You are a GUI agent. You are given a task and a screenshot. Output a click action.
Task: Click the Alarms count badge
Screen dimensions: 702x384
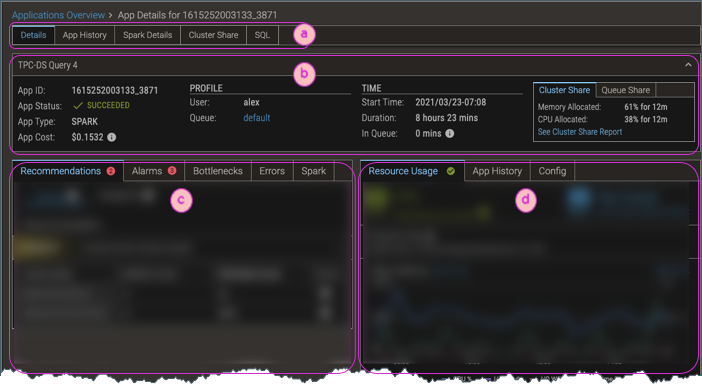[x=172, y=171]
